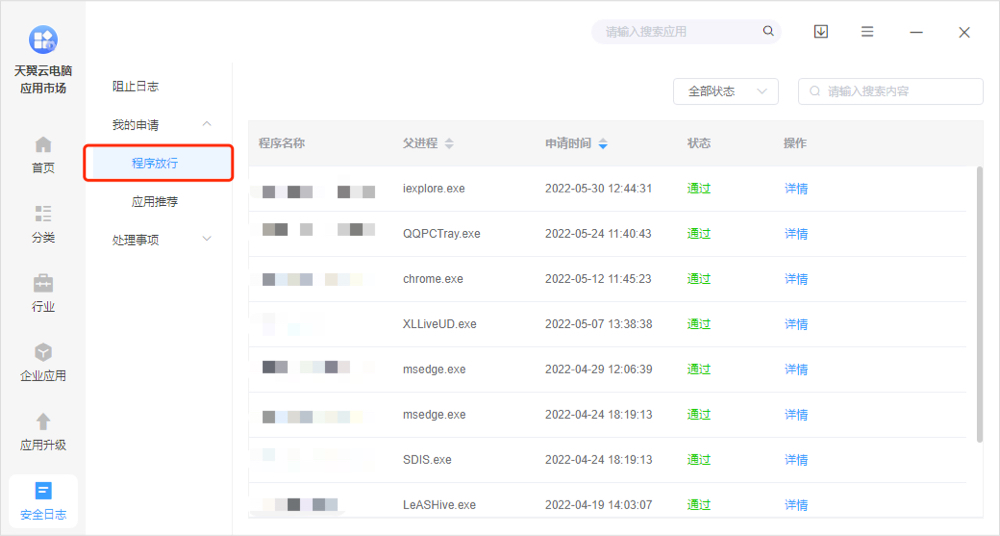This screenshot has height=536, width=1000.
Task: Open the 阻止日志 menu item
Action: click(135, 86)
